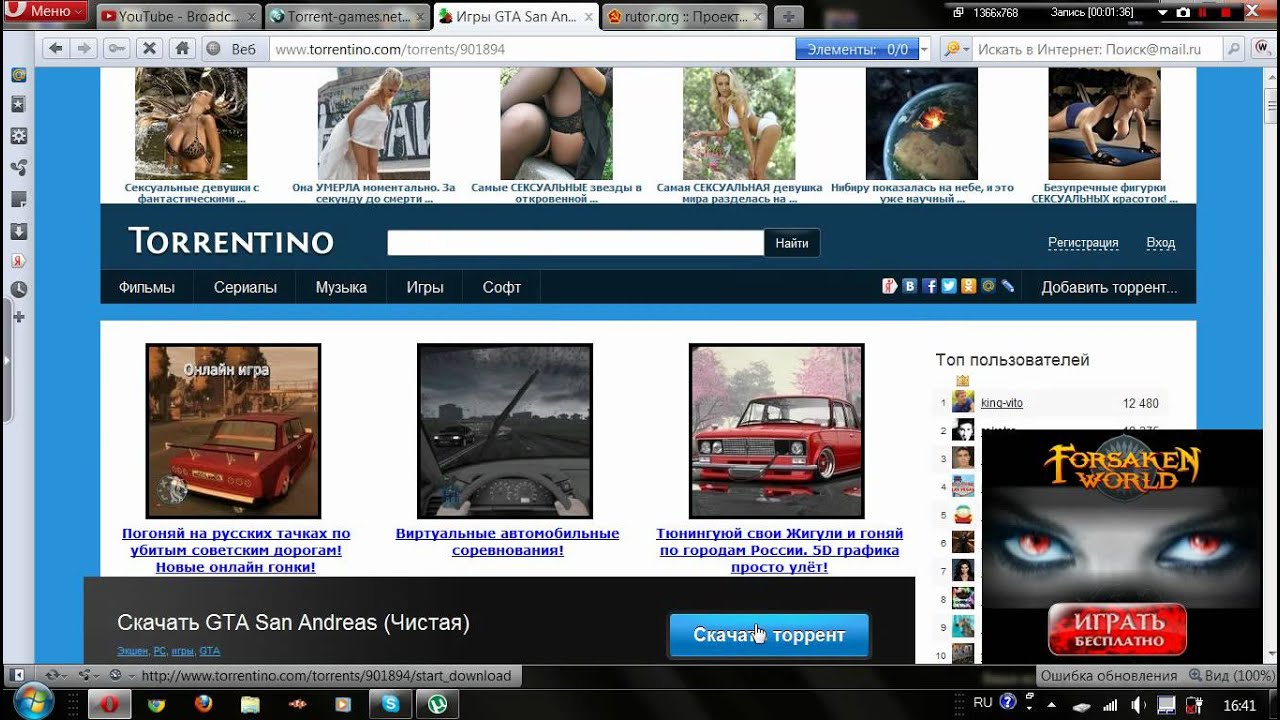Switch to the rutor.org tab
This screenshot has width=1280, height=720.
pos(684,16)
